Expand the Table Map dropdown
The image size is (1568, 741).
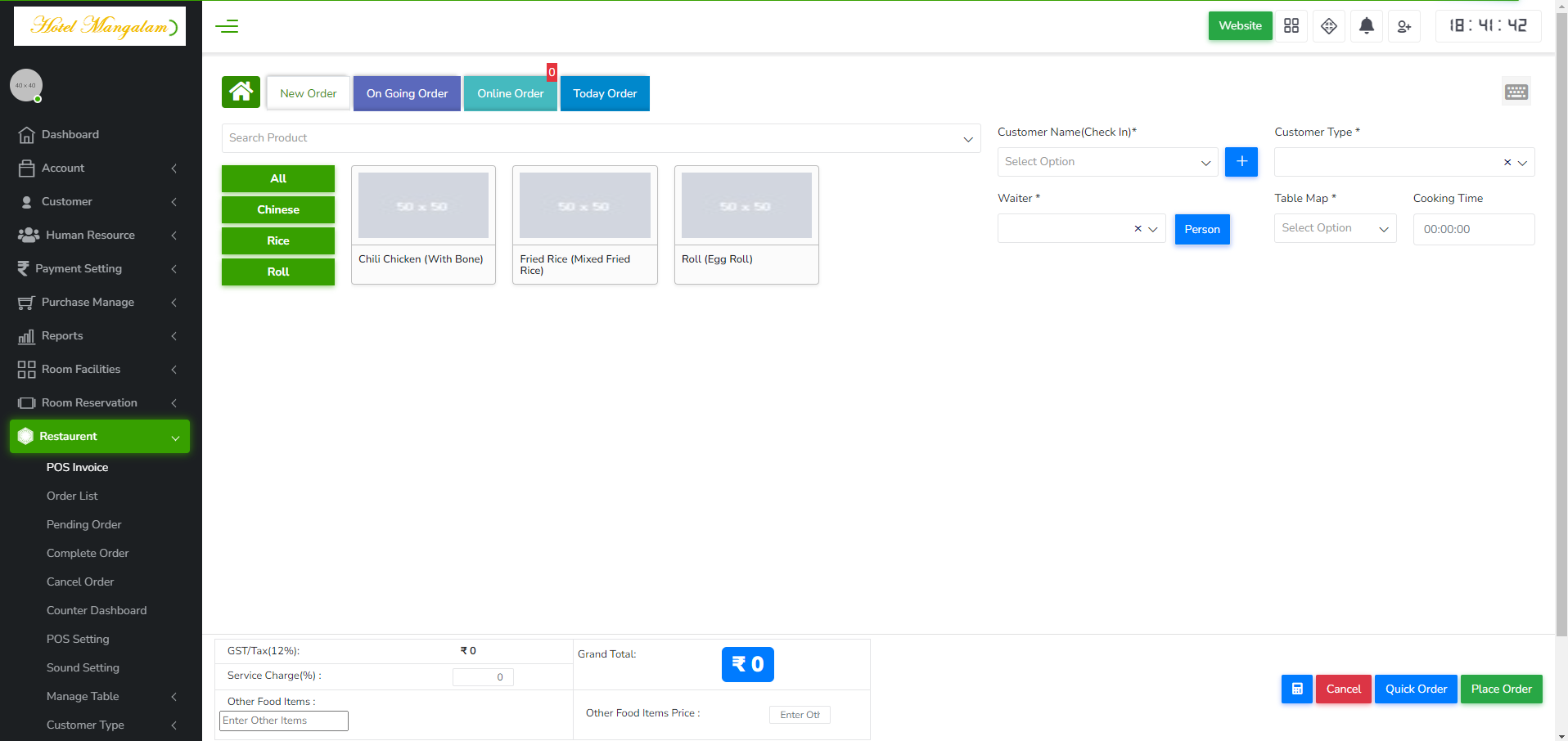tap(1335, 228)
